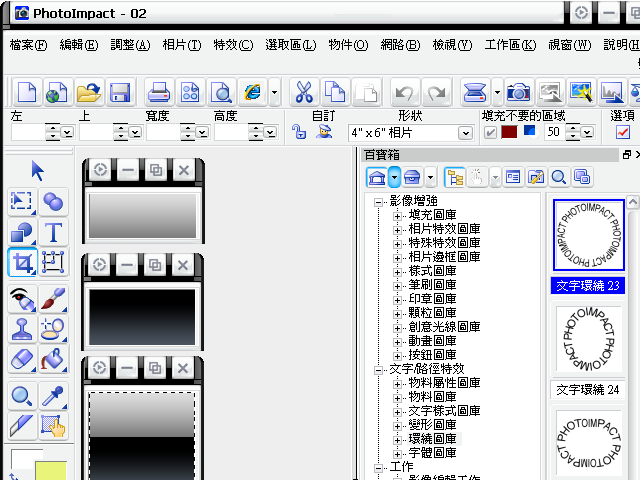
Task: Preview in browser with Internet Explorer icon
Action: click(253, 92)
